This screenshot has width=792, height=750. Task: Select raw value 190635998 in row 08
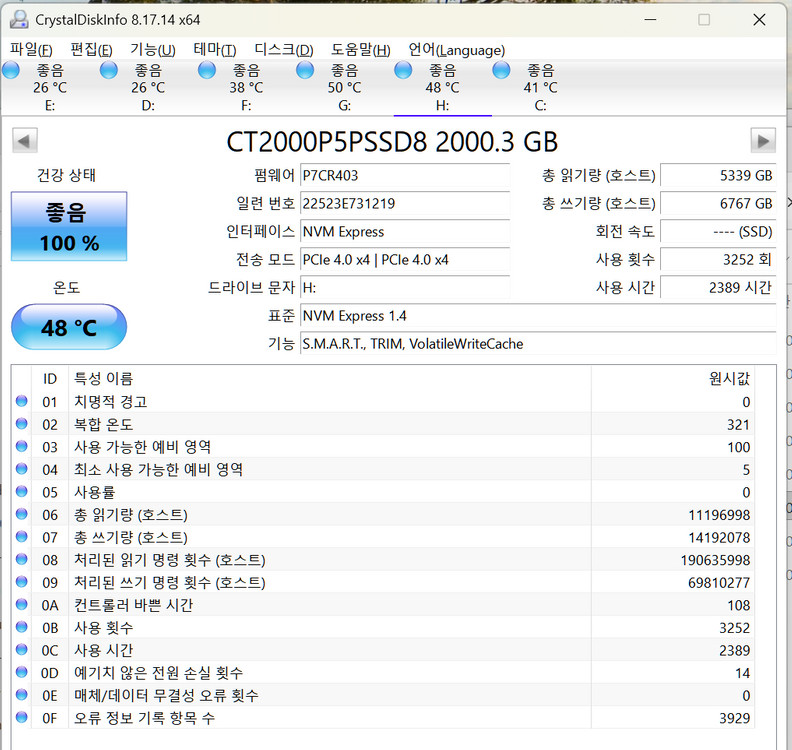pos(715,560)
